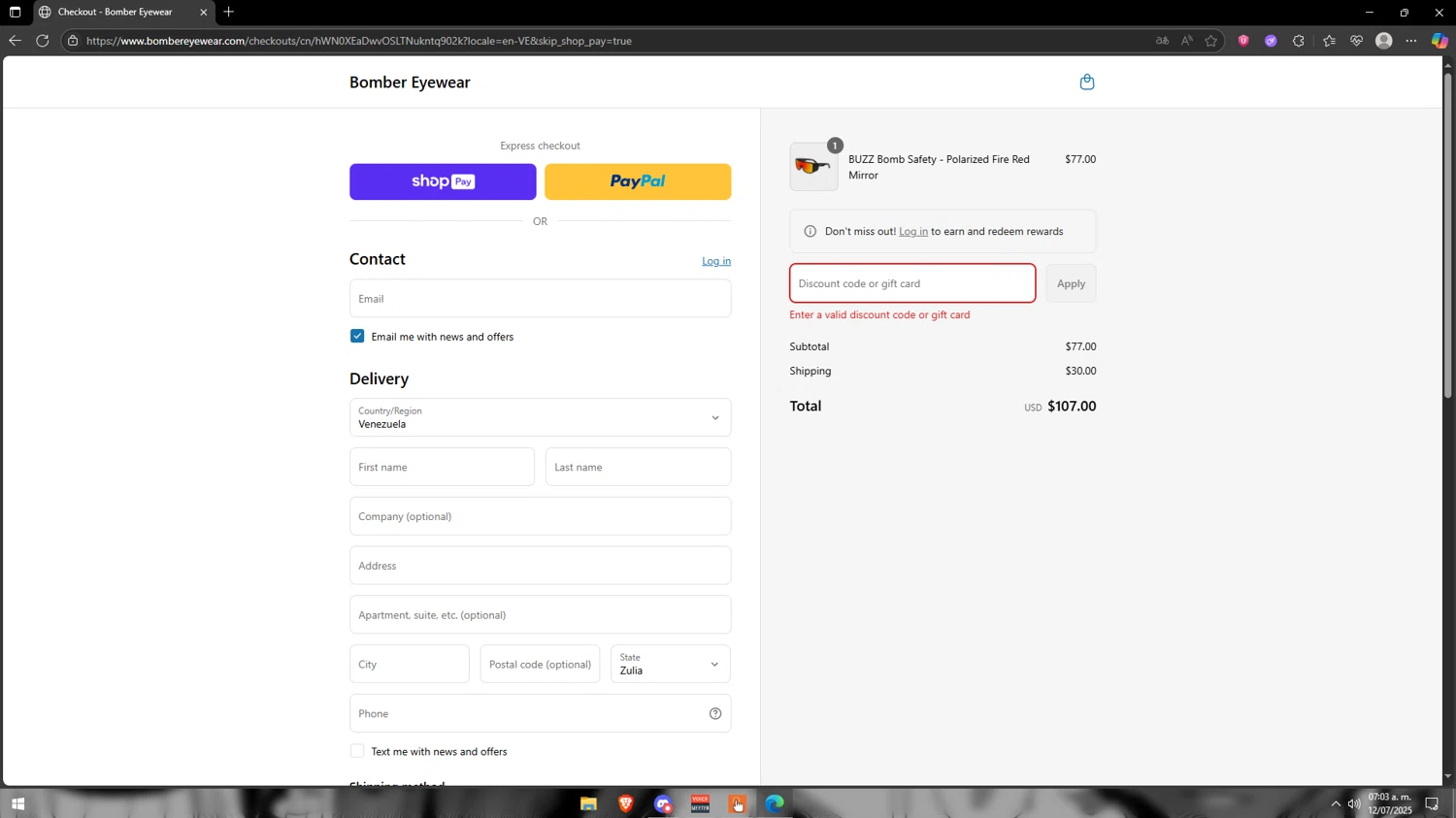The width and height of the screenshot is (1456, 818).
Task: Pay with Shop Pay express button
Action: (x=443, y=182)
